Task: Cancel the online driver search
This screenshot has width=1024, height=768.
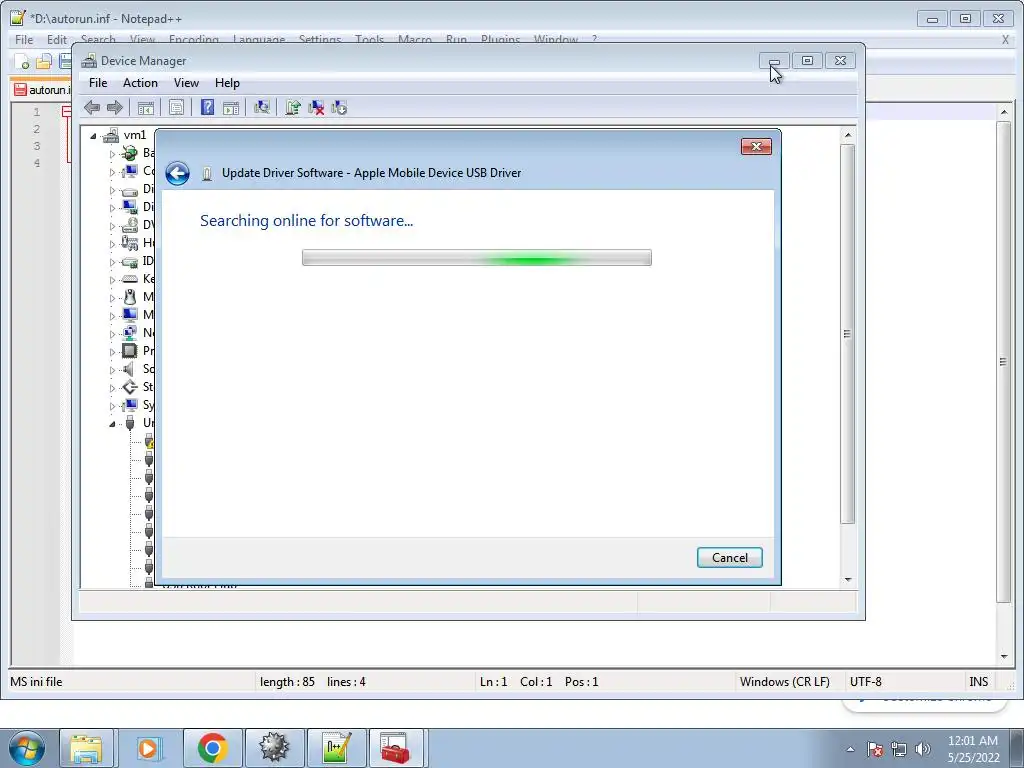Action: click(x=729, y=558)
